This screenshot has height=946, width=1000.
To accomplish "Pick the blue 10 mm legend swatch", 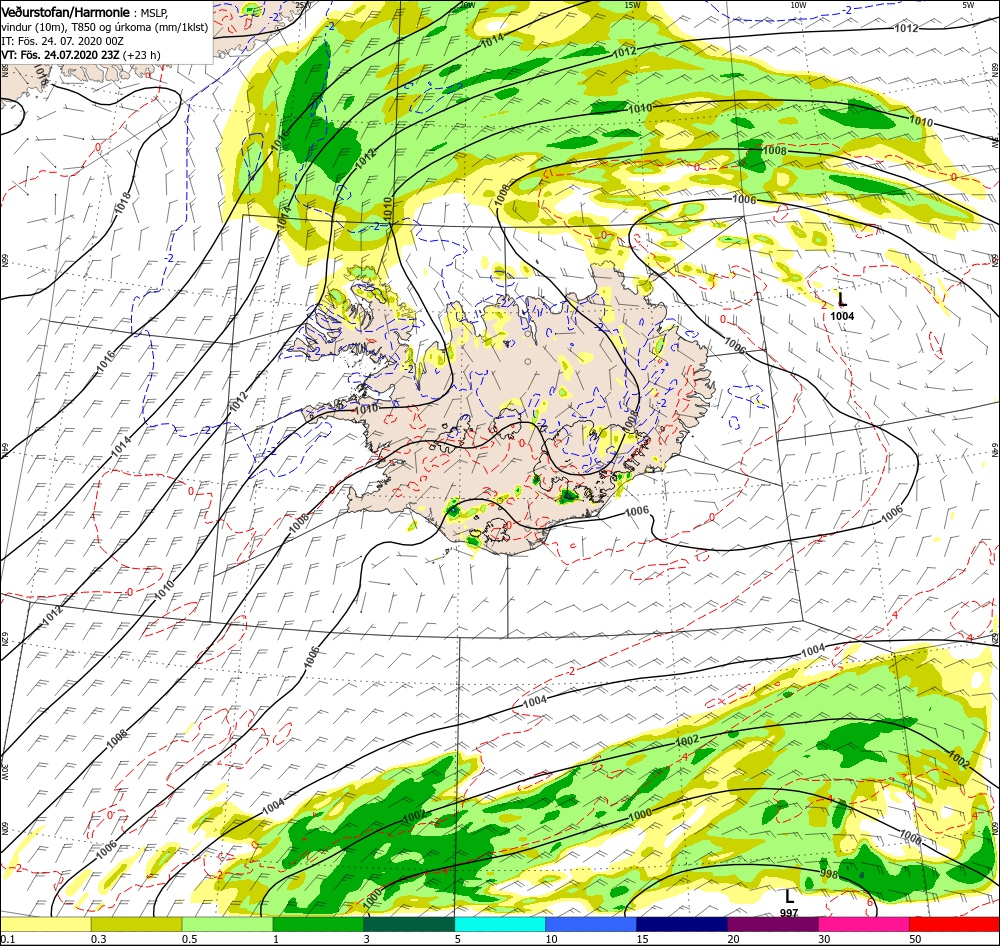I will pos(591,924).
